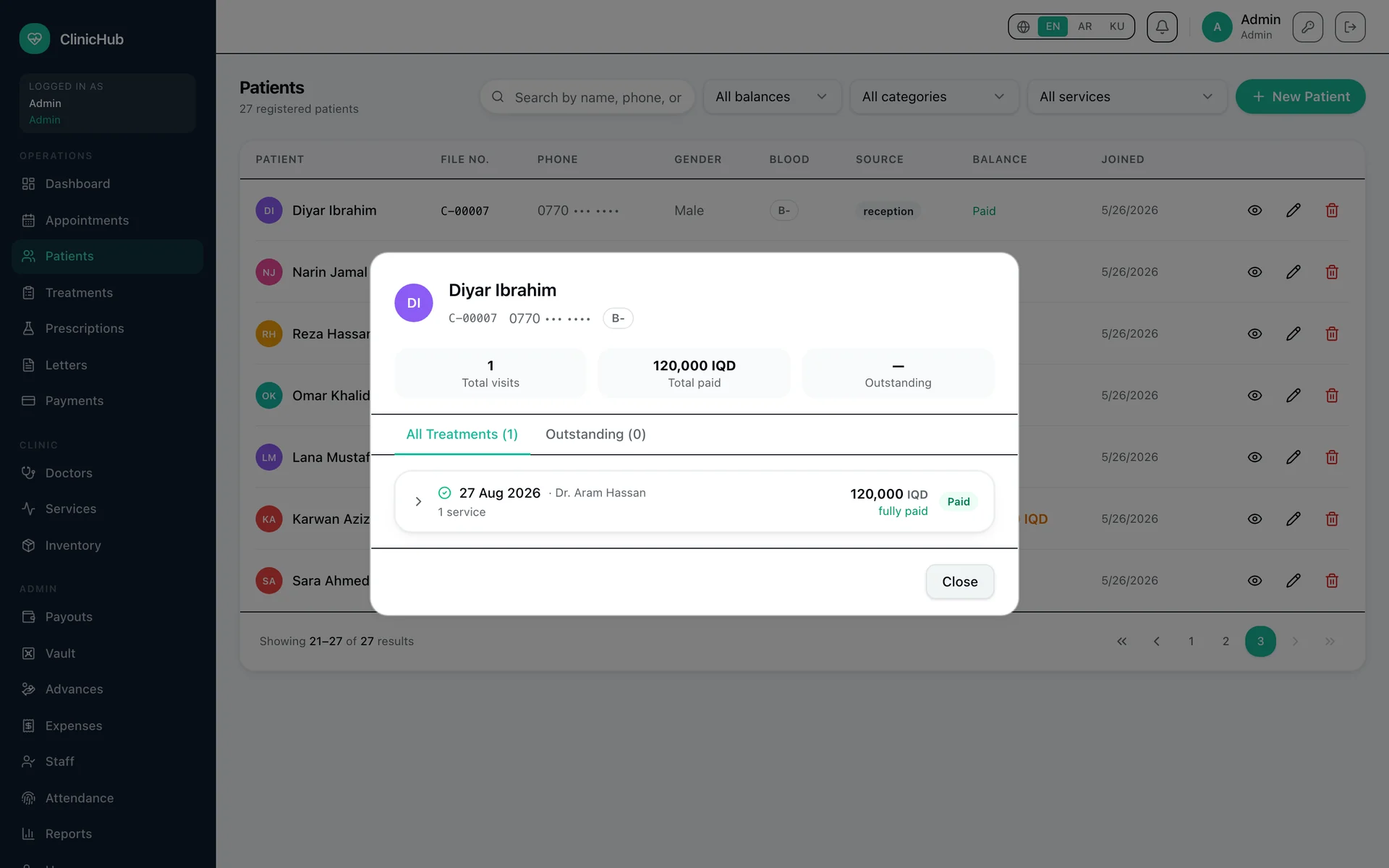
Task: Select the Outstanding (0) tab
Action: click(595, 434)
